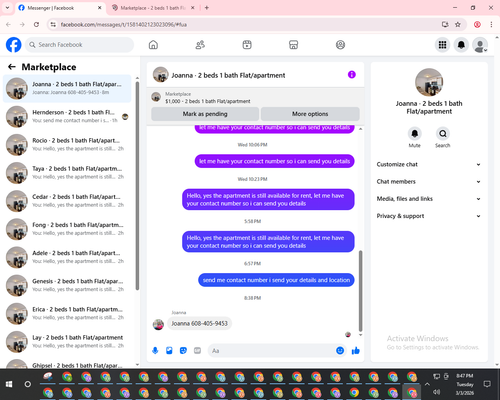Screen dimensions: 500x400
Task: Open the emoji picker in the message box
Action: (x=340, y=350)
